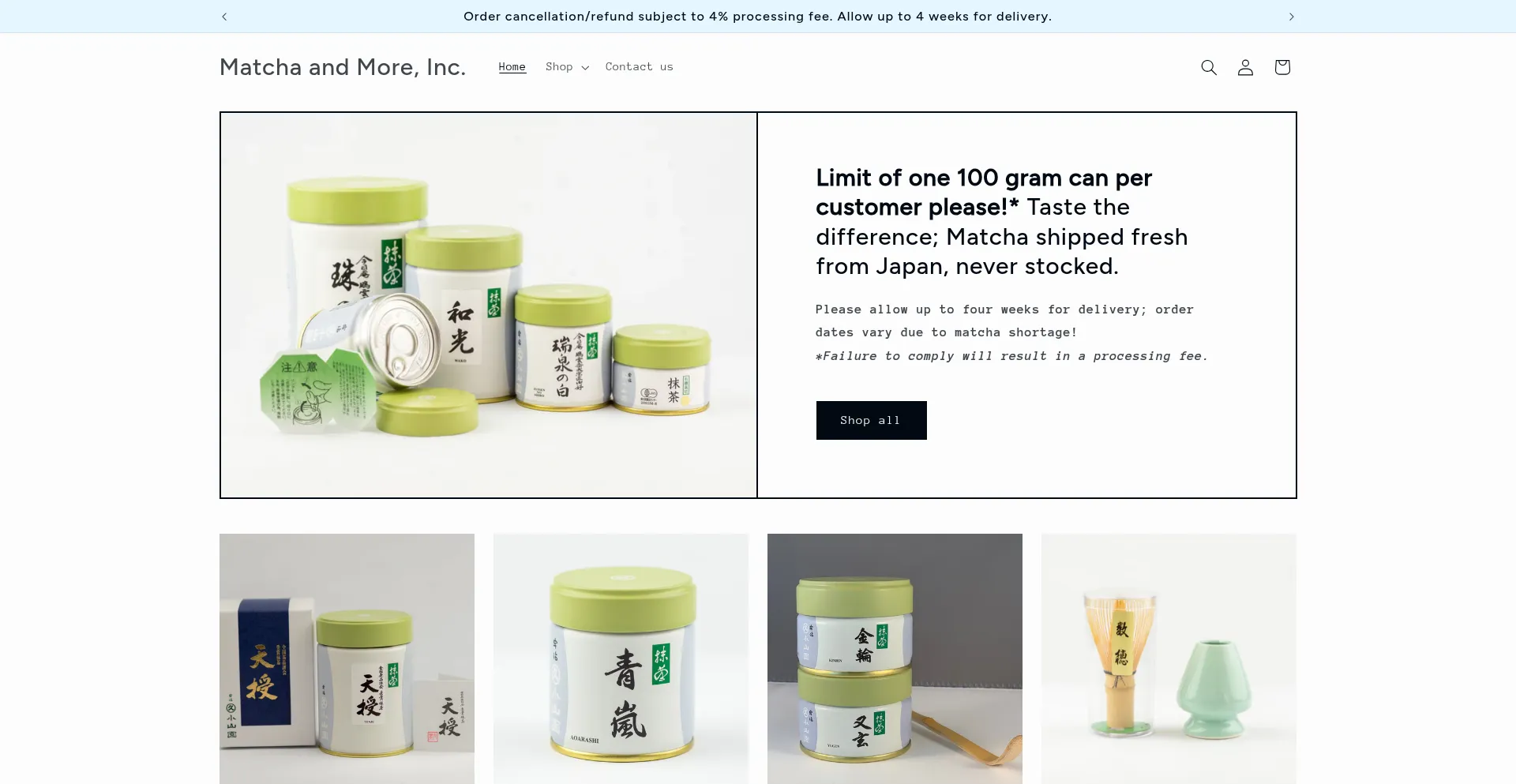Open the stacked Kinrin and Yugen cans product
This screenshot has height=784, width=1516.
(x=895, y=658)
